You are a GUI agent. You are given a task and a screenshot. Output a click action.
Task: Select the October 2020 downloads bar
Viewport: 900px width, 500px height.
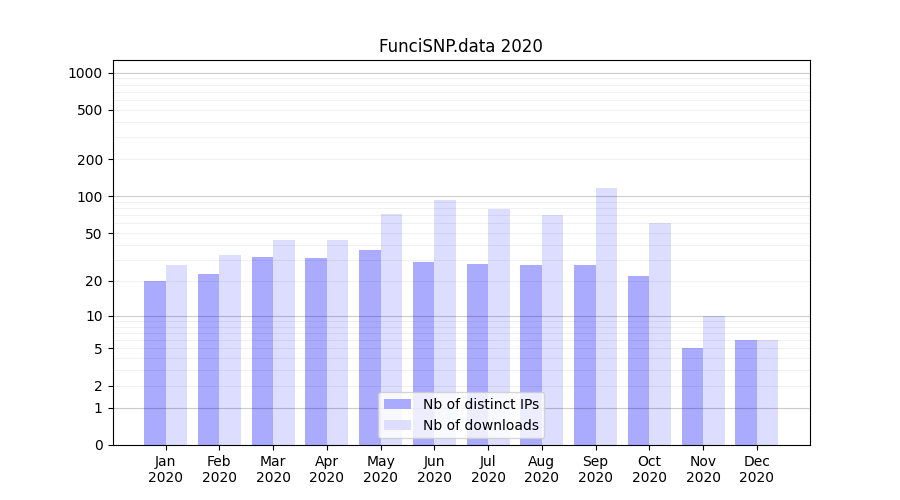click(660, 333)
